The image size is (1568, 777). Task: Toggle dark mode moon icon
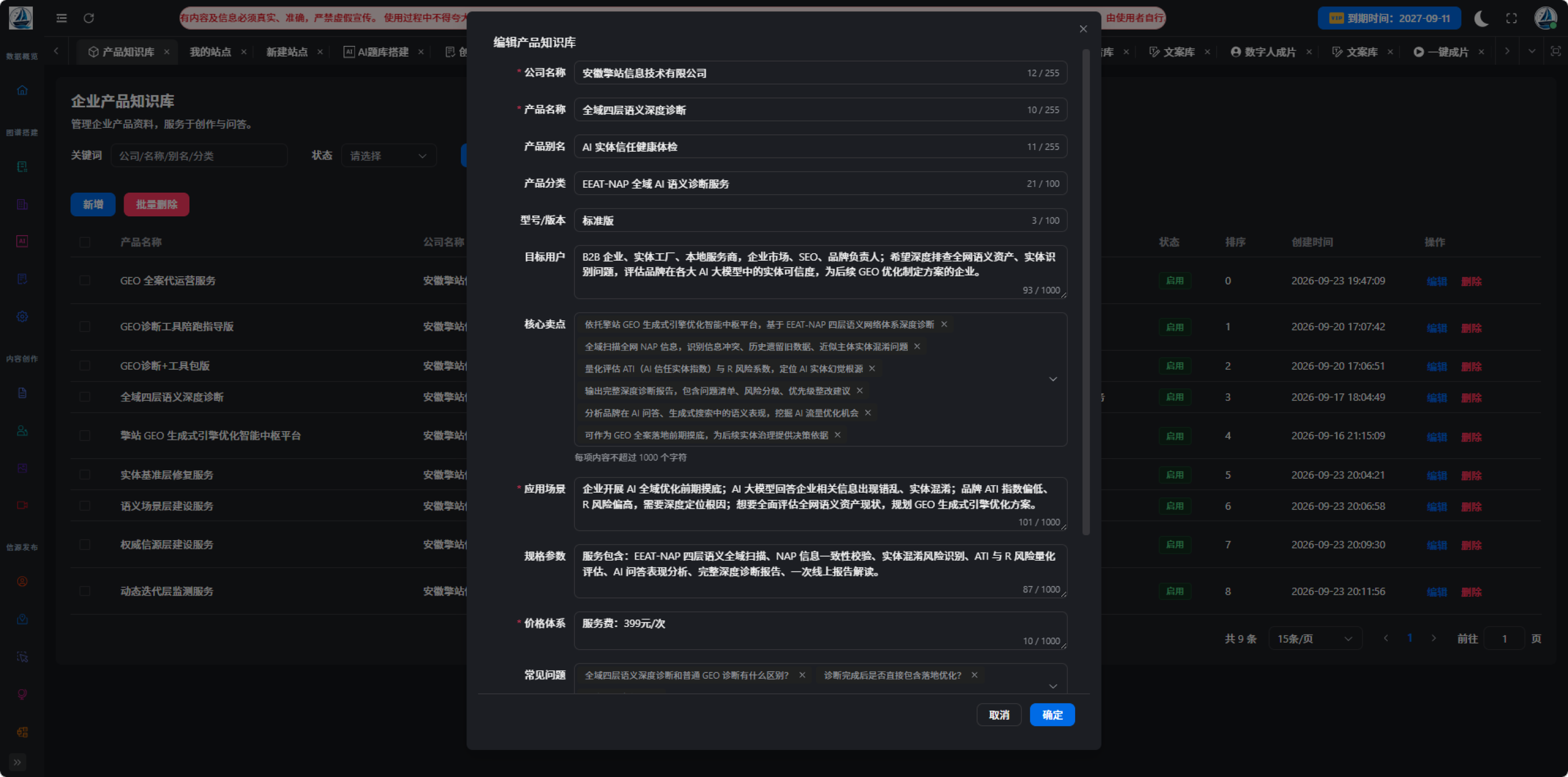tap(1482, 18)
